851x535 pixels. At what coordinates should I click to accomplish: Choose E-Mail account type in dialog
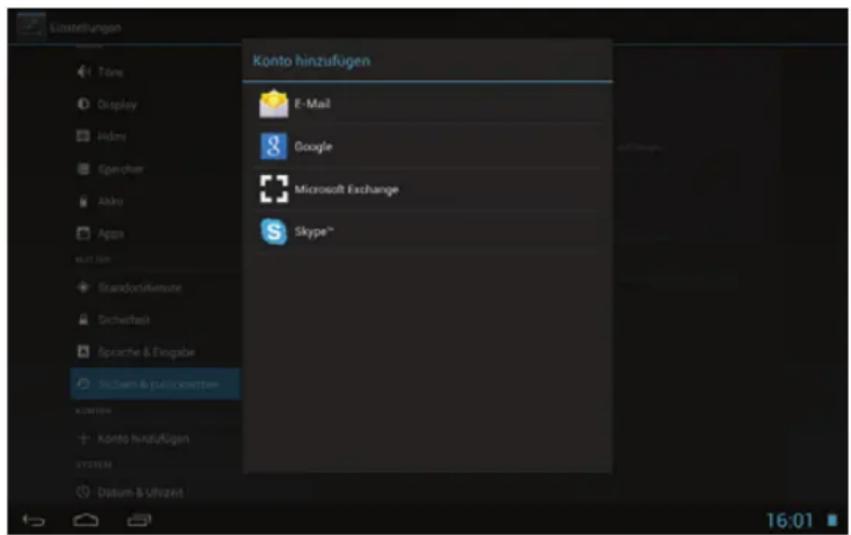(428, 104)
